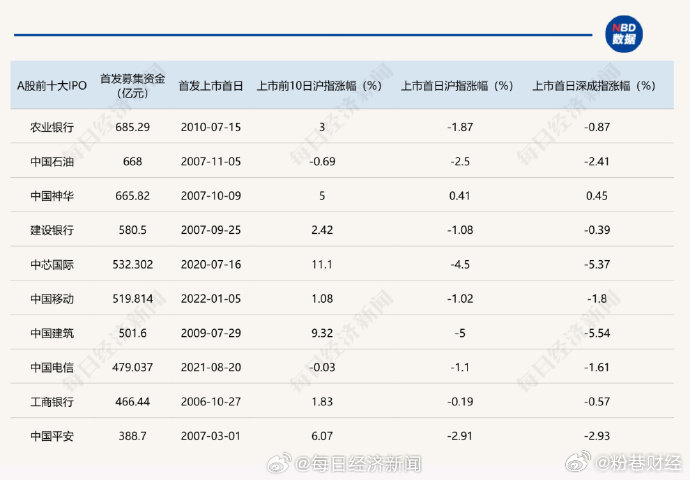Click the 中国平安 row name
This screenshot has width=690, height=480.
[52, 436]
